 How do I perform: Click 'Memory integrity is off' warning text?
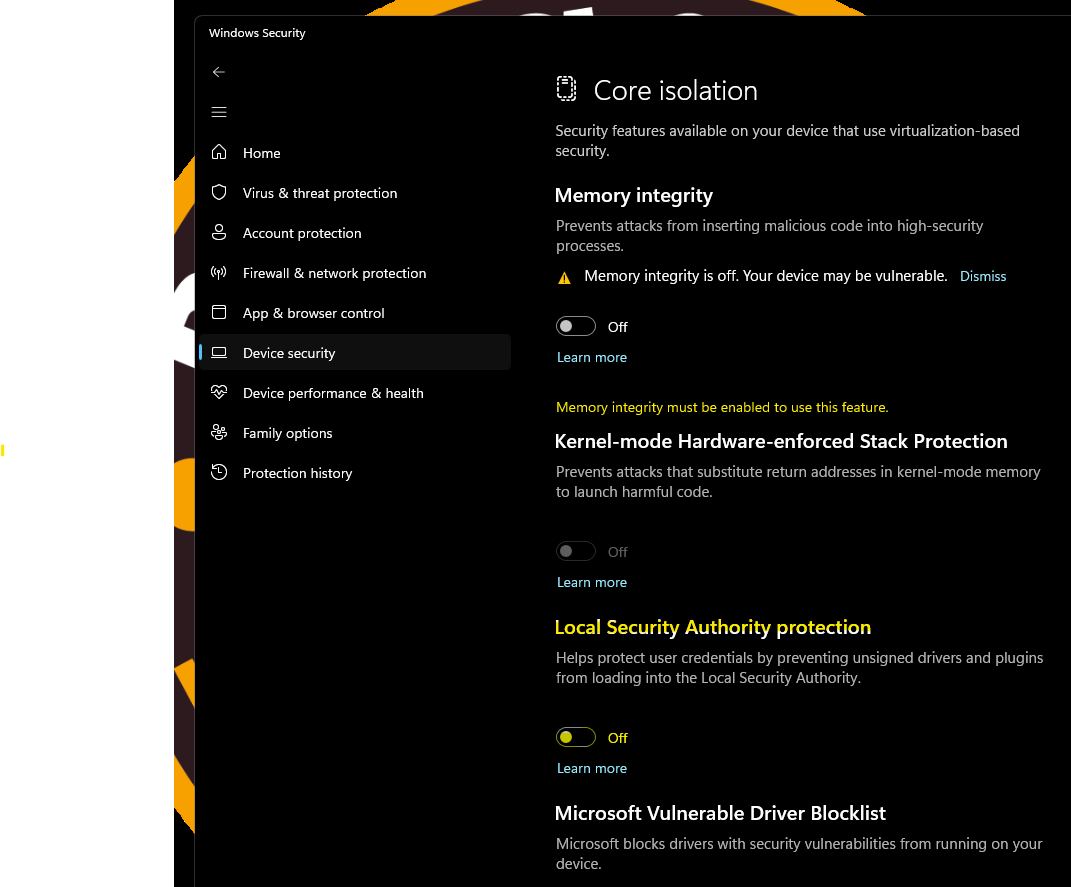[766, 276]
